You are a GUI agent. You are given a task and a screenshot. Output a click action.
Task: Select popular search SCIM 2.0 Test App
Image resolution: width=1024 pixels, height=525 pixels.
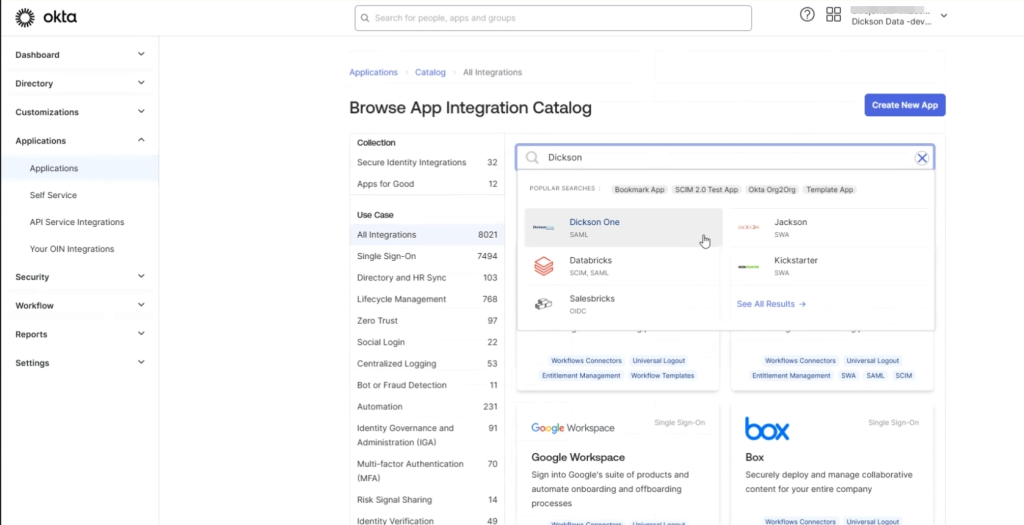tap(706, 189)
